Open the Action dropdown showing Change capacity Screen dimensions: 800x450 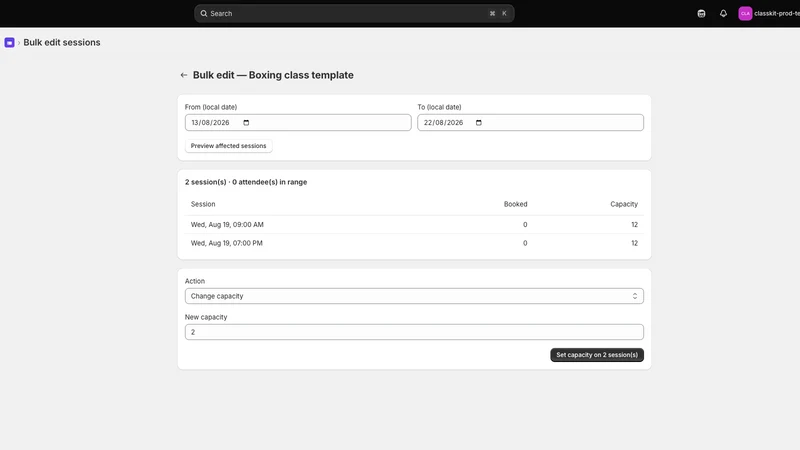(x=414, y=296)
